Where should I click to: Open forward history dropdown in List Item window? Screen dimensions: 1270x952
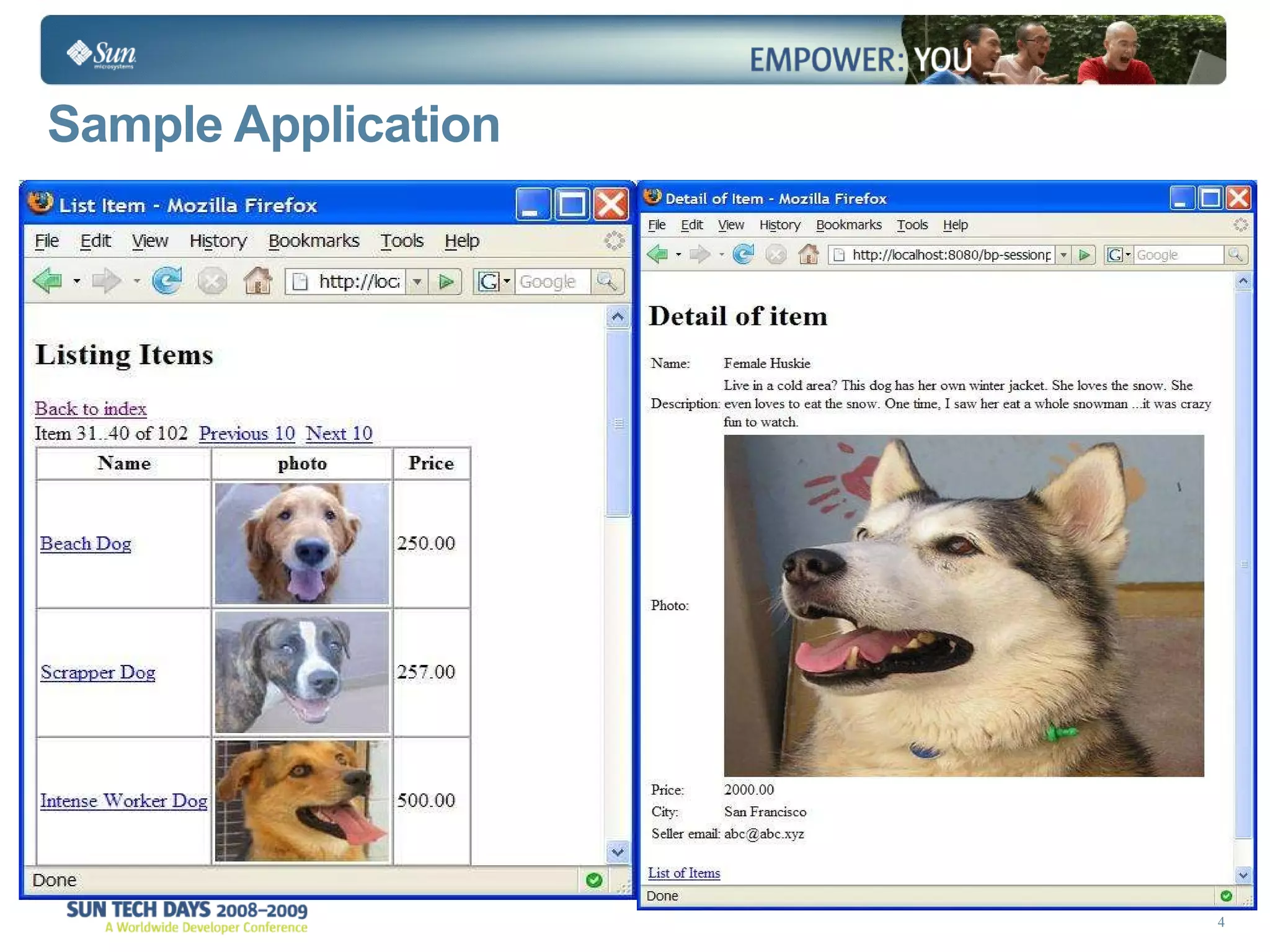pyautogui.click(x=136, y=282)
